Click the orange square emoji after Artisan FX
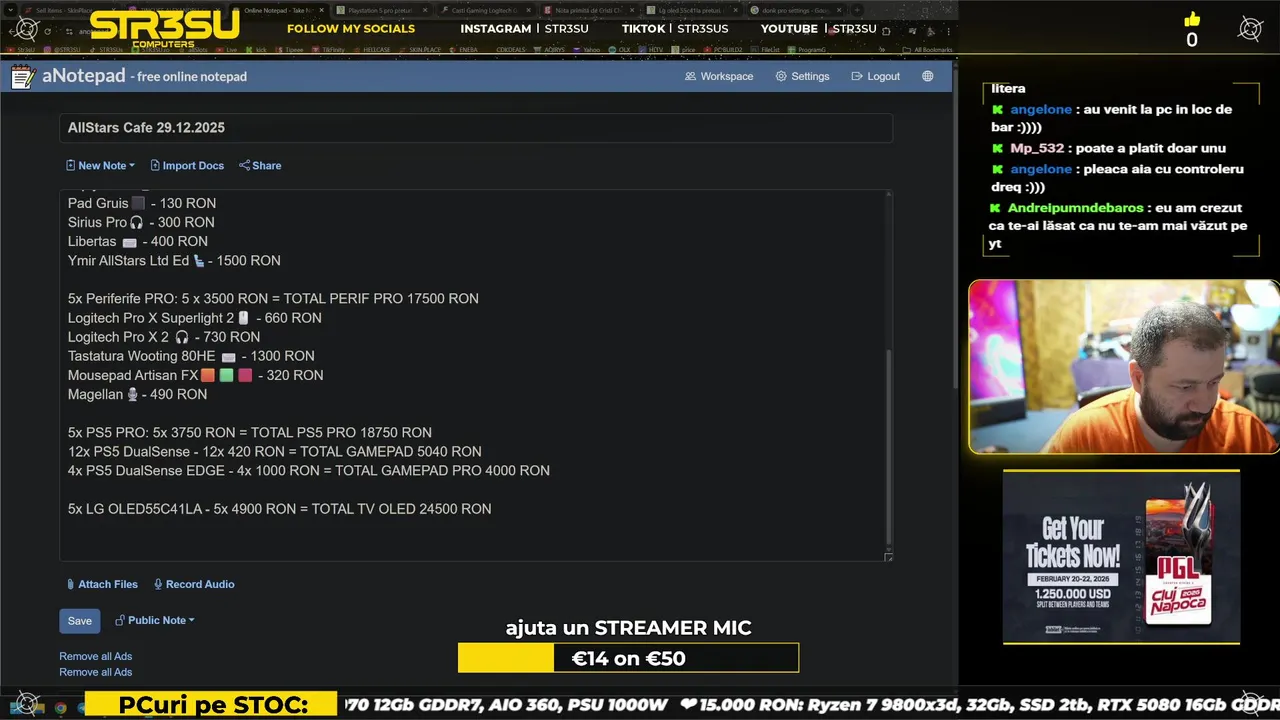Screen dimensions: 1280x720 208,375
